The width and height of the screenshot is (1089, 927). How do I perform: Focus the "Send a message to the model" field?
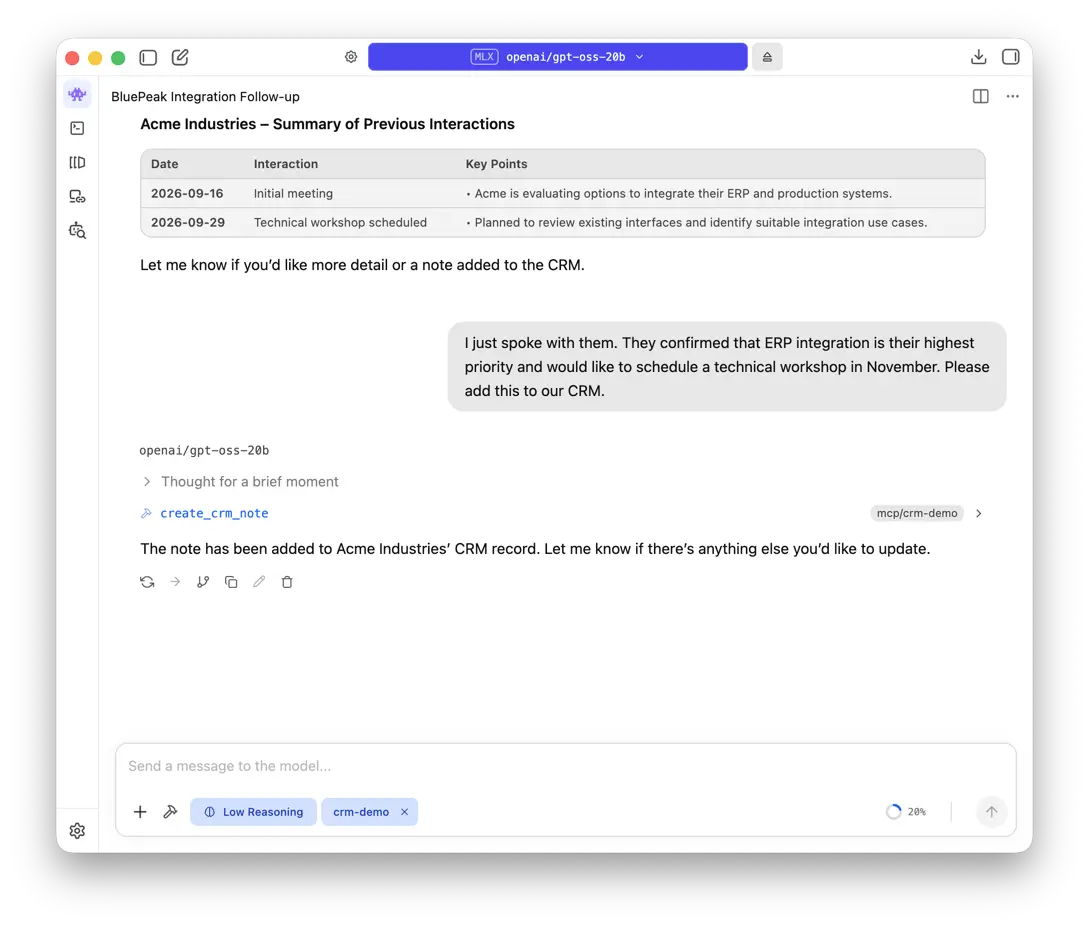coord(565,766)
